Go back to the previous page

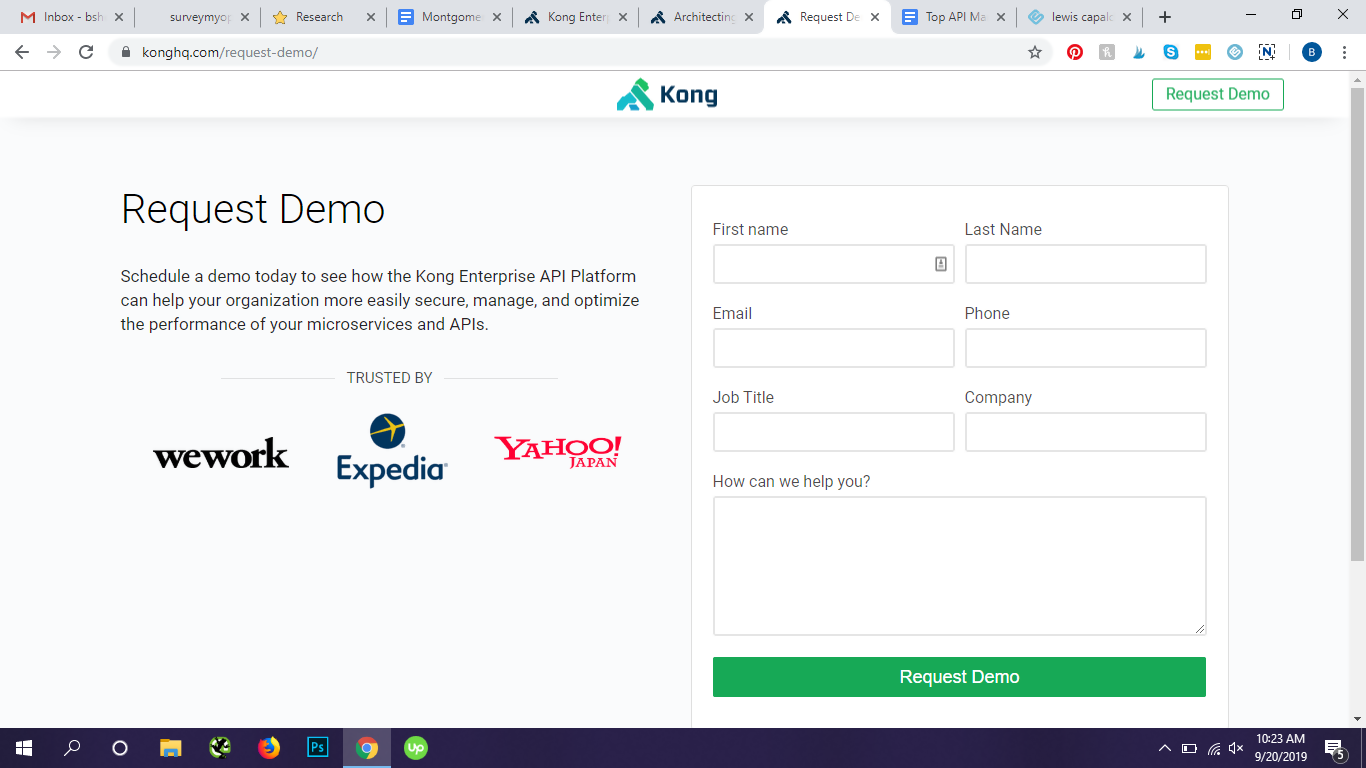tap(22, 52)
